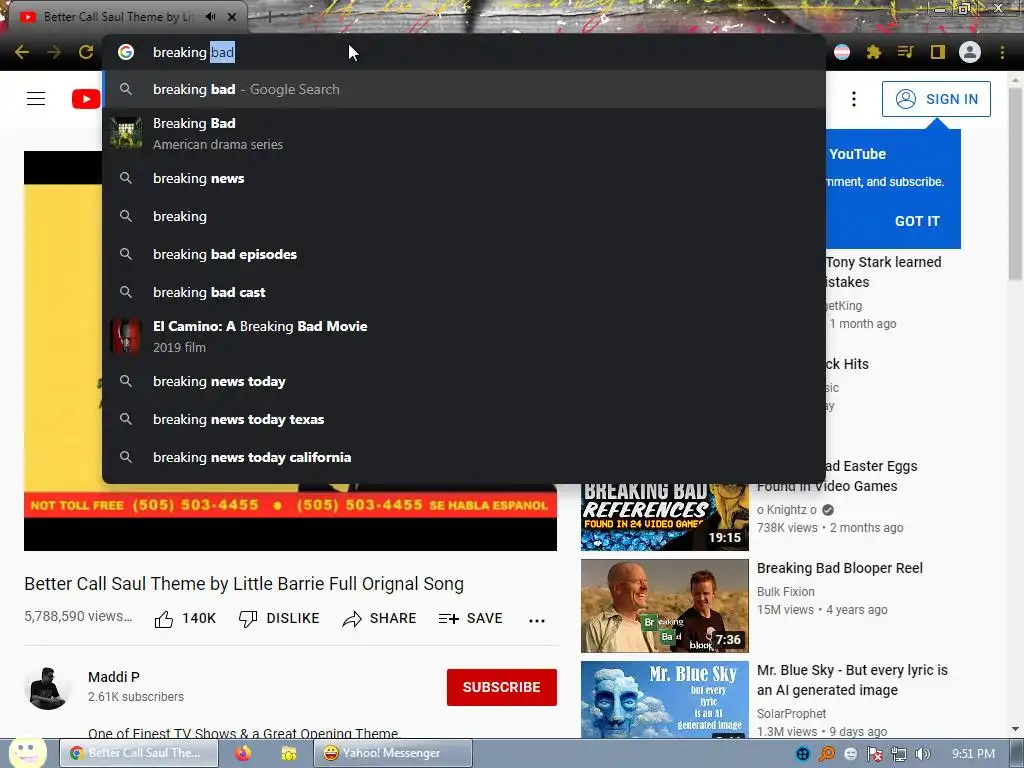
Task: Click SAVE to playlist button
Action: pos(470,618)
